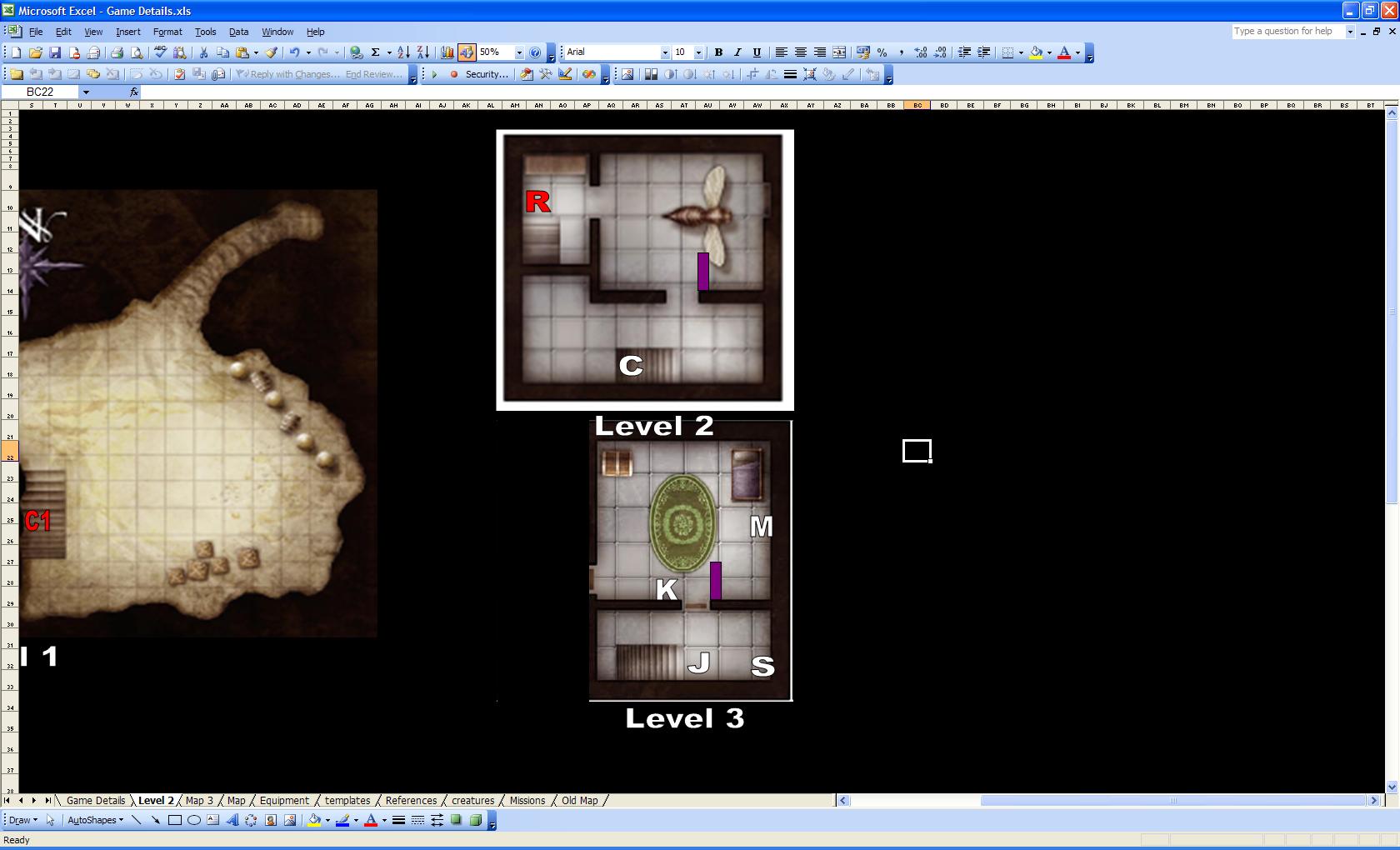This screenshot has width=1400, height=850.
Task: Sort ascending A to Z
Action: point(403,52)
